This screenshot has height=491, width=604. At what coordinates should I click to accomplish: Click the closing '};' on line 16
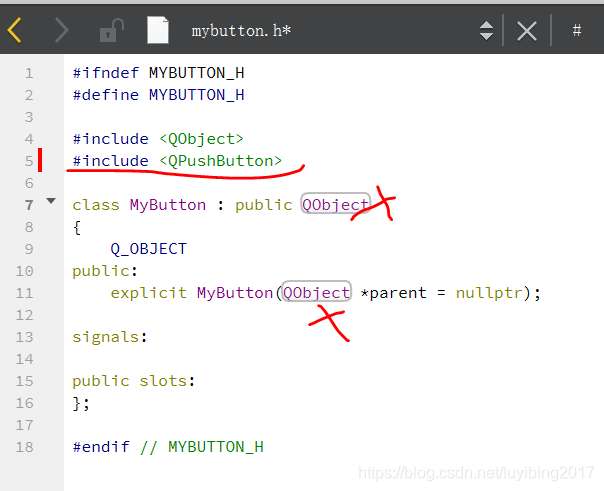tap(81, 404)
